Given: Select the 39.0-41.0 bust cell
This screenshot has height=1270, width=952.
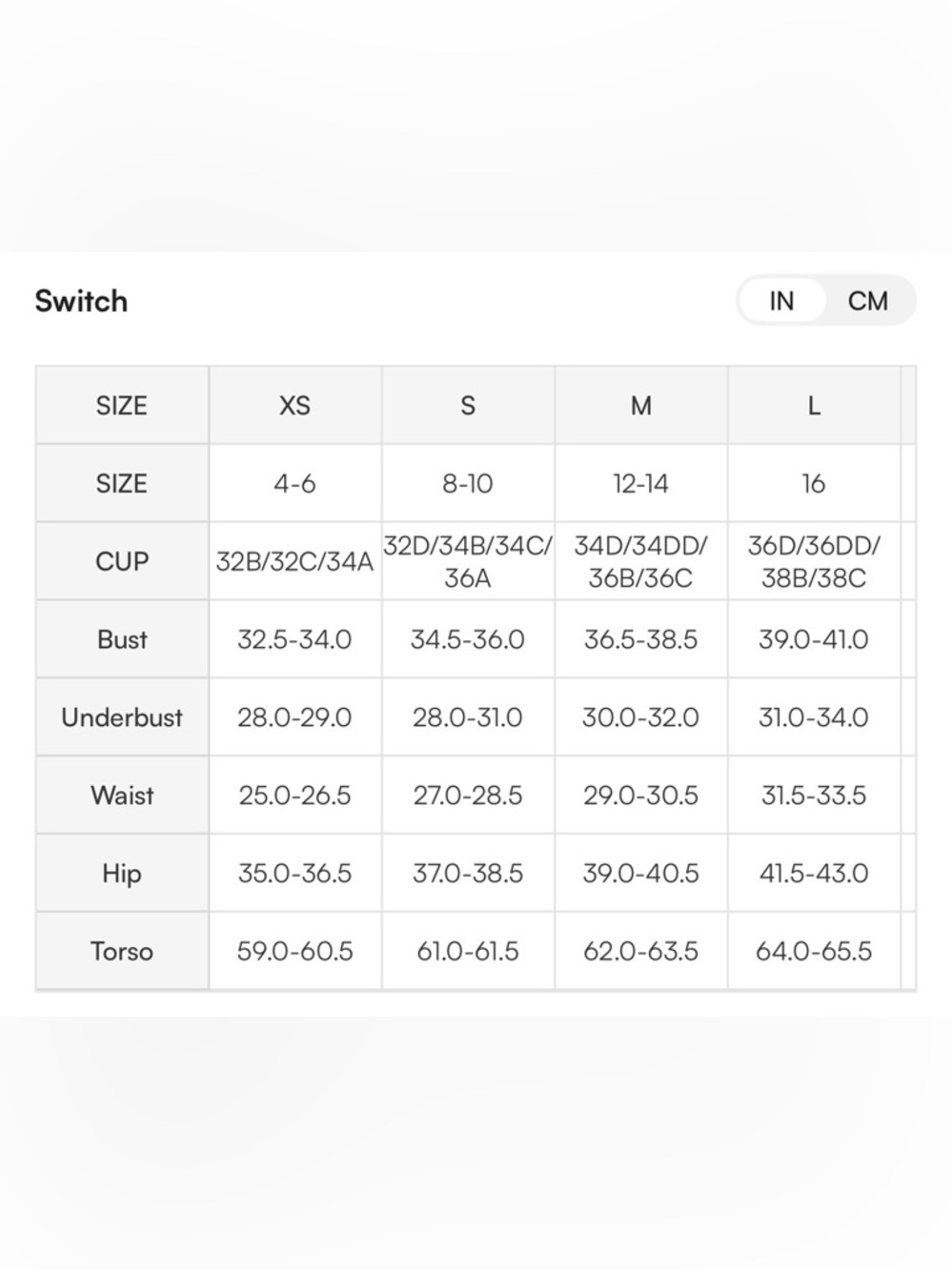Looking at the screenshot, I should 814,639.
